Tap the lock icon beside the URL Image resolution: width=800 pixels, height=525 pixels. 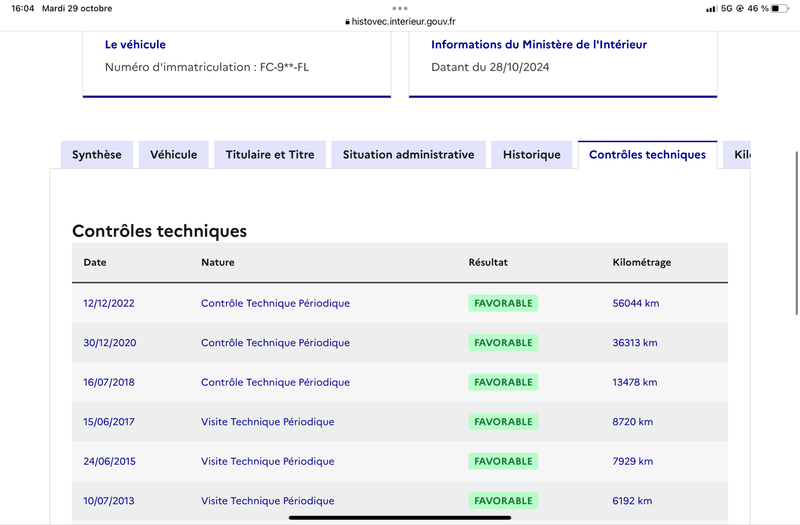(347, 21)
